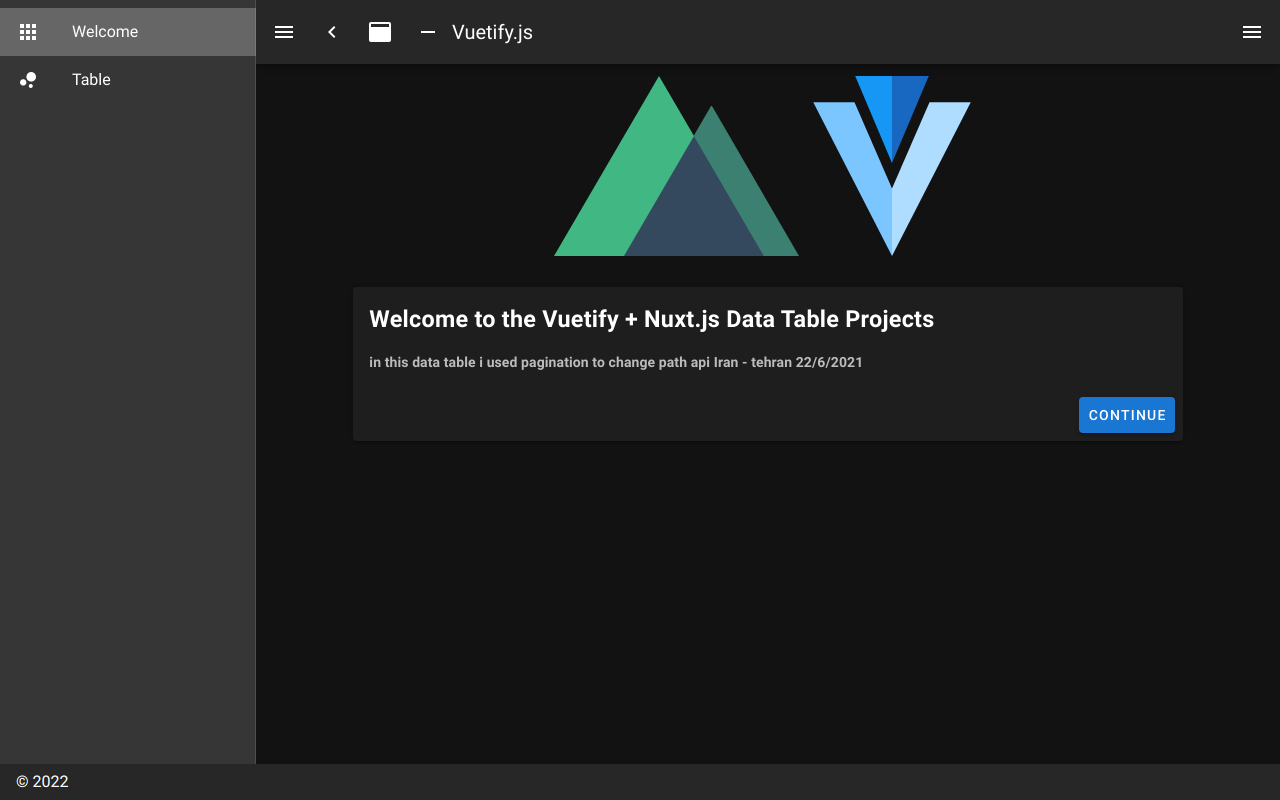Image resolution: width=1280 pixels, height=800 pixels.
Task: Select the Welcome menu item label
Action: pos(105,32)
